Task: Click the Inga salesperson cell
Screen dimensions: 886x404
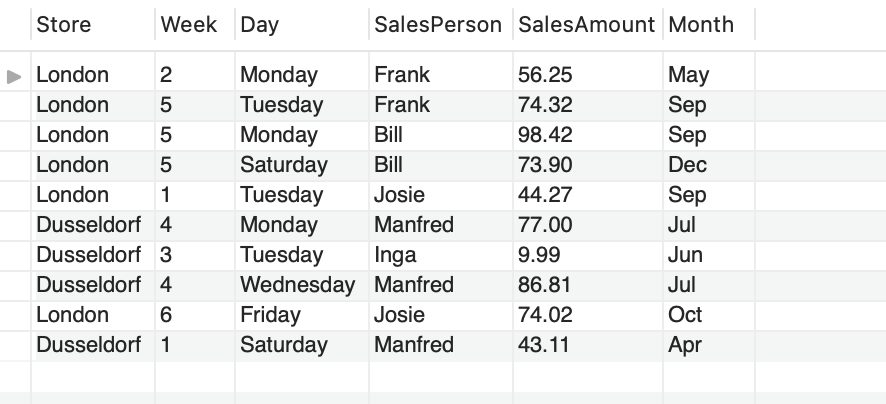Action: point(441,255)
